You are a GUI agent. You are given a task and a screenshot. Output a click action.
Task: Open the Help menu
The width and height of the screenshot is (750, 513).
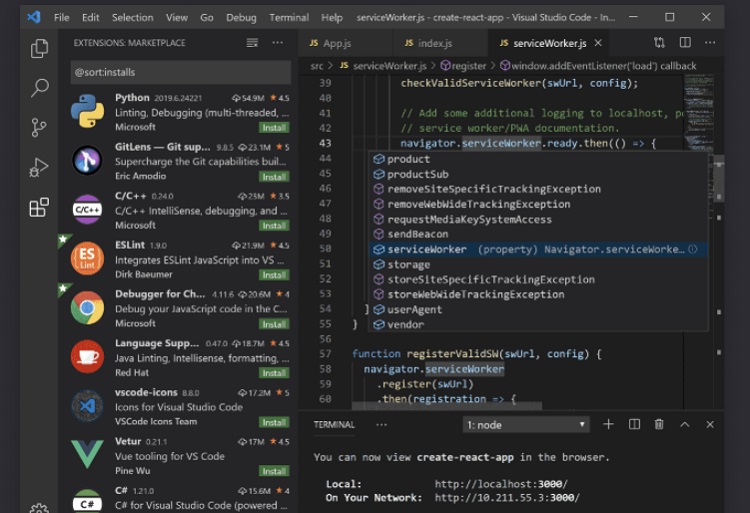pos(331,18)
